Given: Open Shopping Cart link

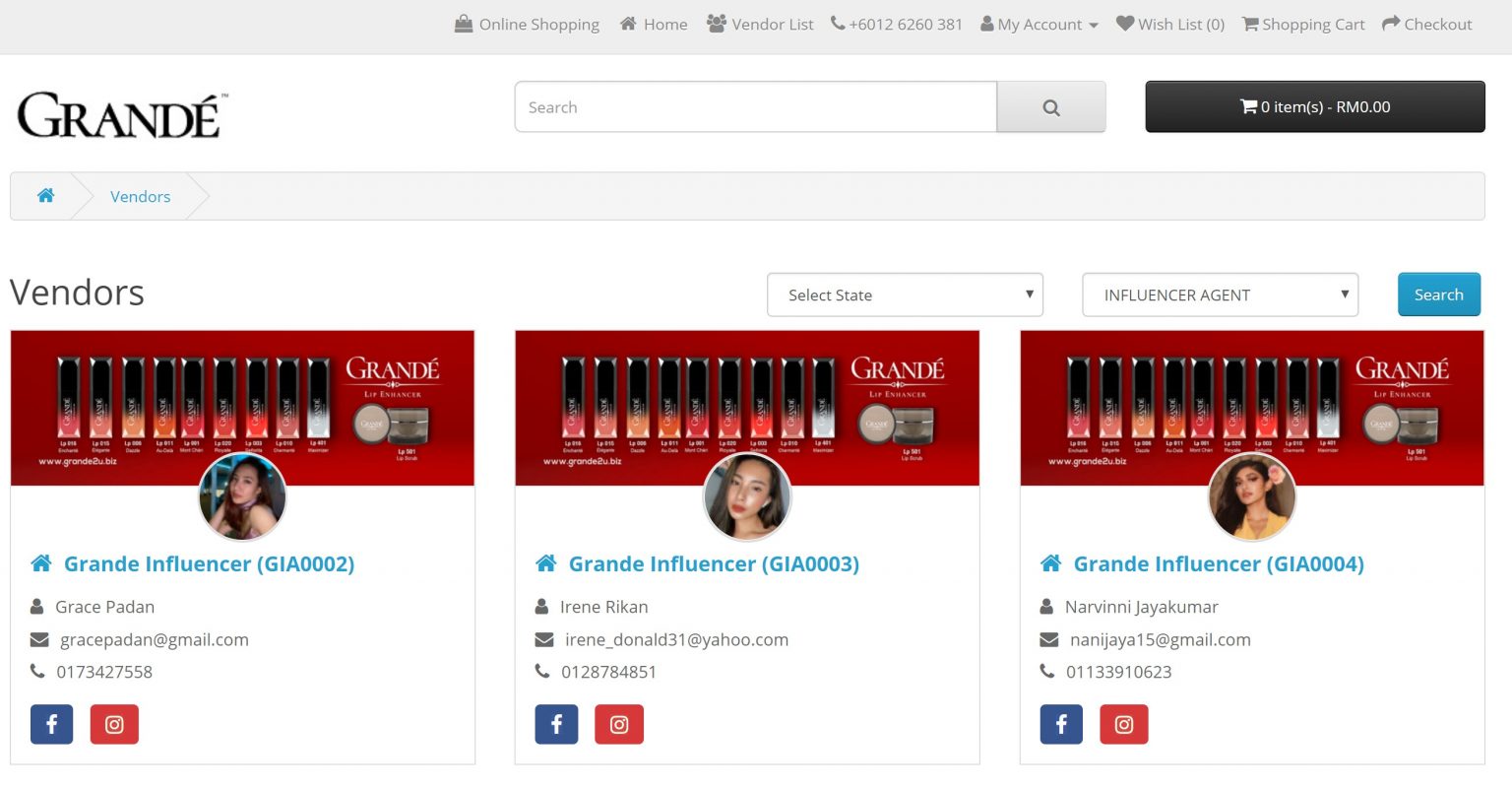Looking at the screenshot, I should [x=1303, y=25].
